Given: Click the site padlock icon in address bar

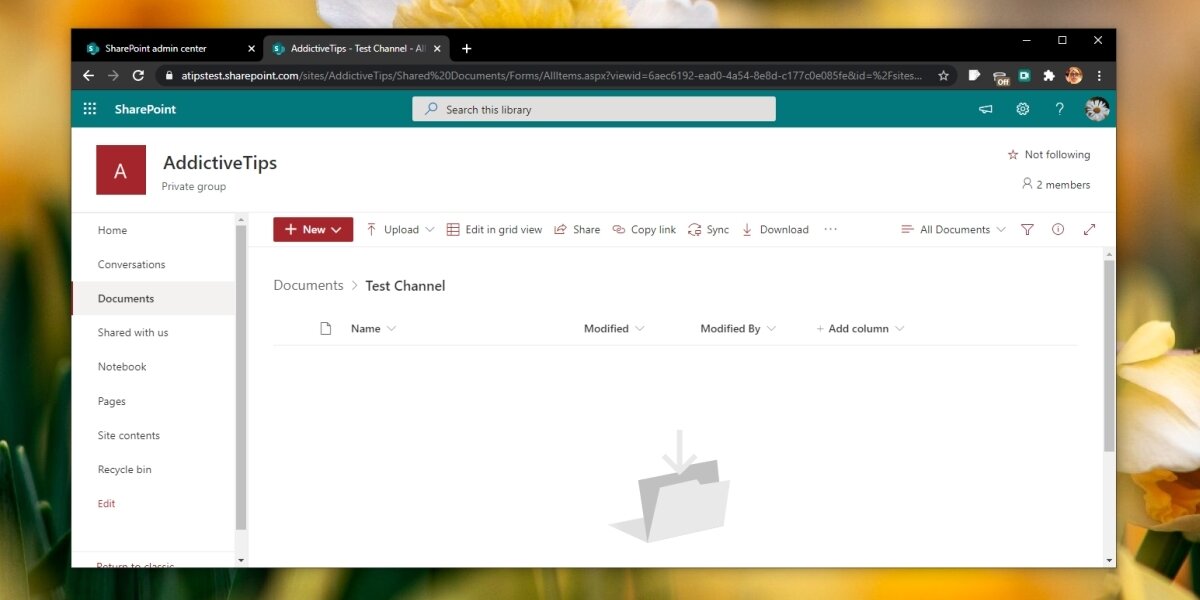Looking at the screenshot, I should coord(169,76).
